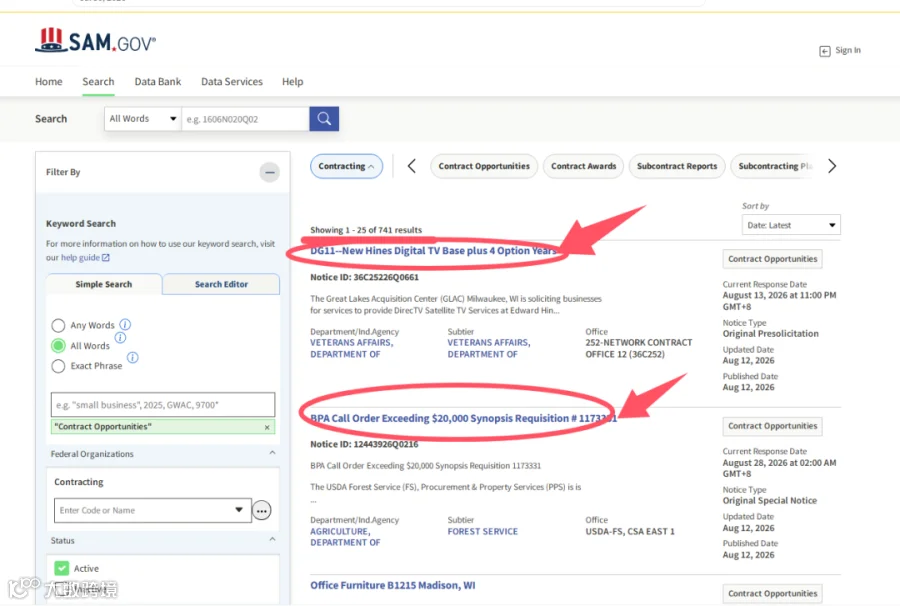The width and height of the screenshot is (900, 606).
Task: Click the Showing 1 - 25 of 741 results text
Action: pyautogui.click(x=366, y=230)
